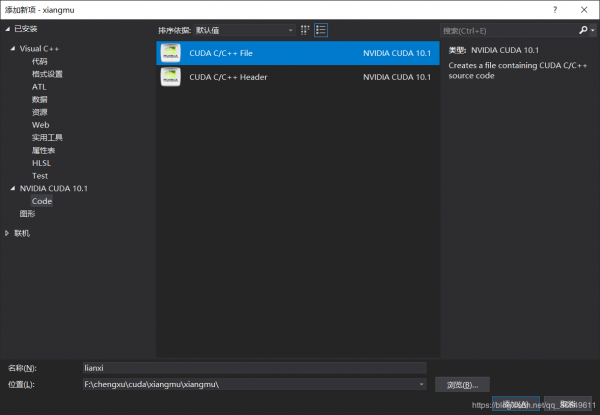Collapse the NVIDIA CUDA 10.1 node
The image size is (600, 415).
click(x=13, y=188)
